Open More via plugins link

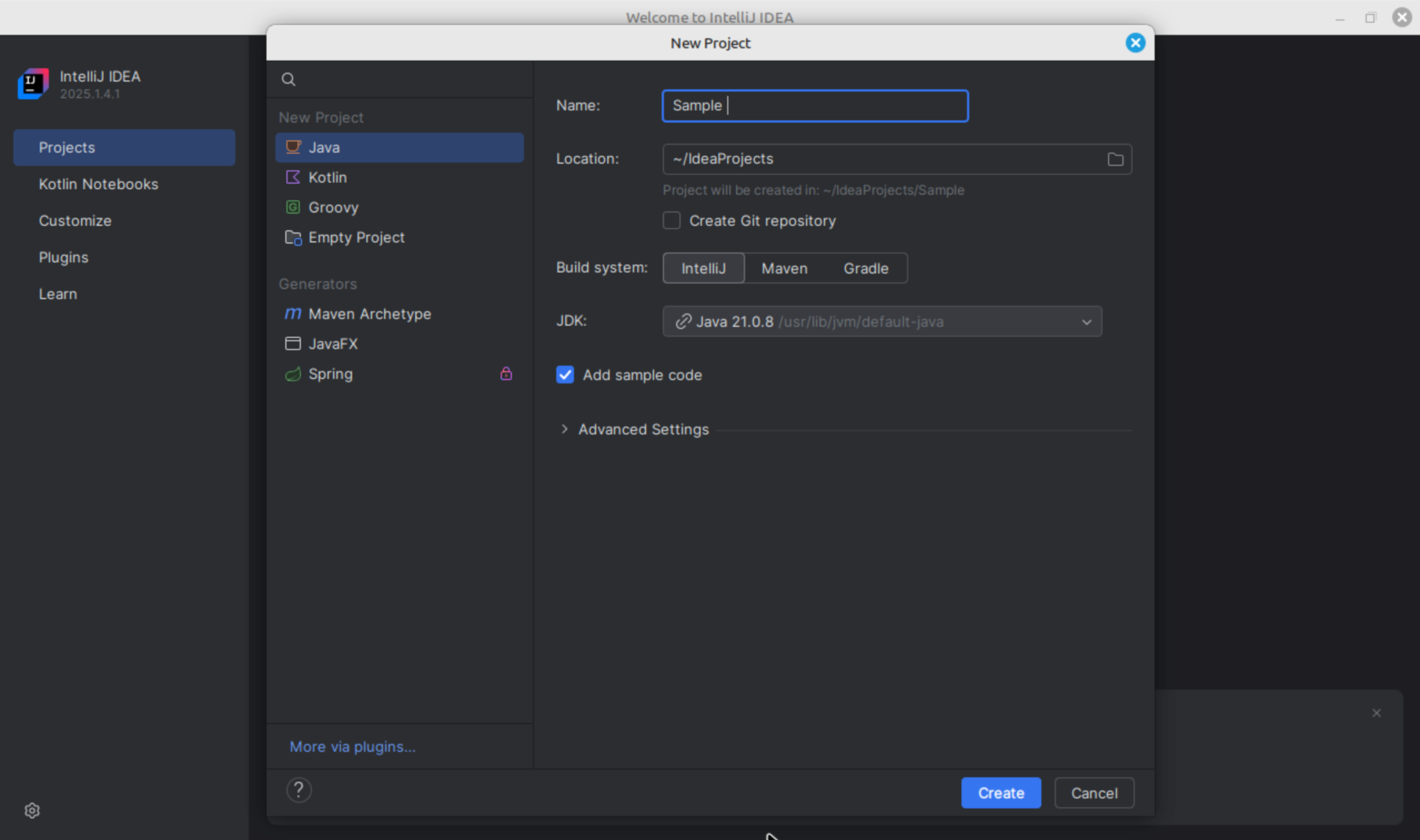click(352, 746)
